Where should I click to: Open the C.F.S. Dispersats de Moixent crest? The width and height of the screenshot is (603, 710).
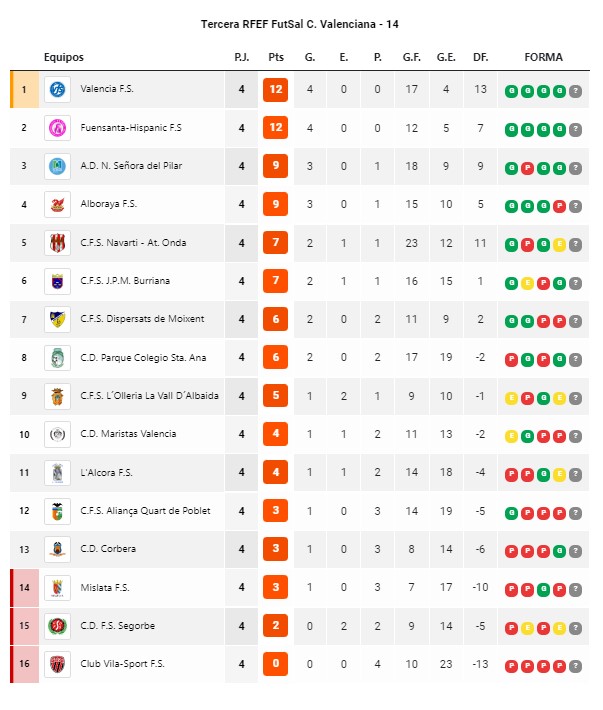click(x=57, y=319)
